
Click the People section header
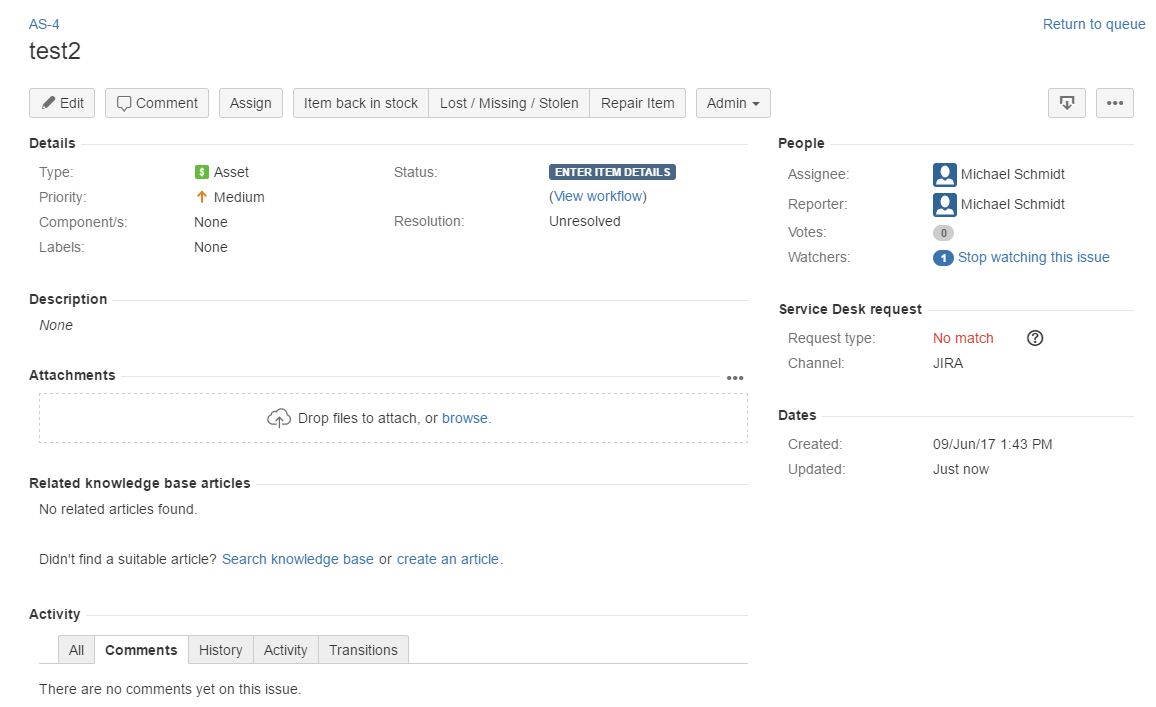801,144
